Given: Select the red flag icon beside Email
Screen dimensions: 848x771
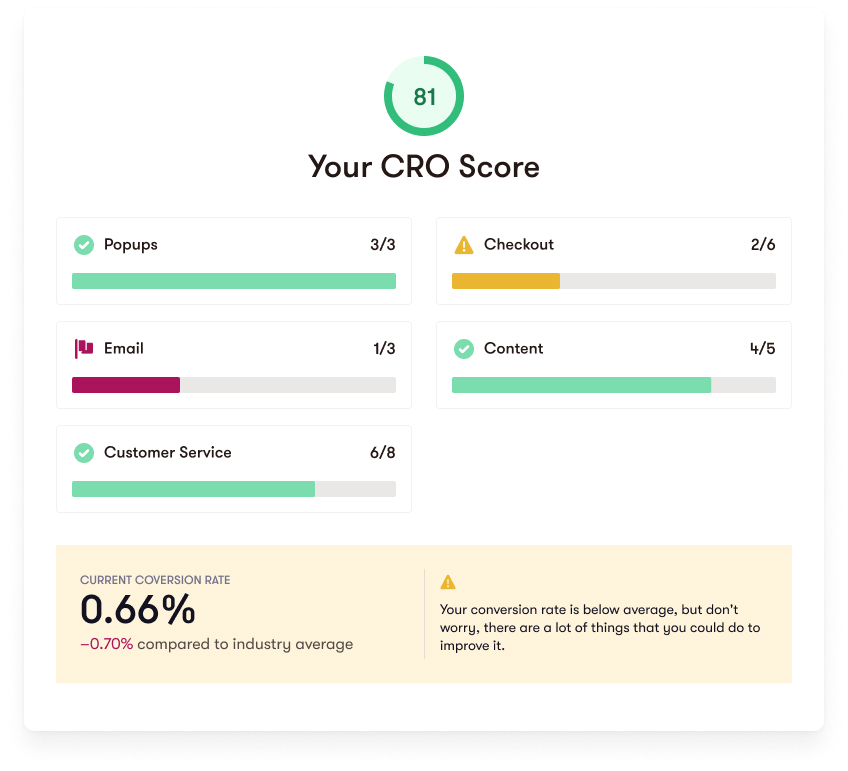Looking at the screenshot, I should pyautogui.click(x=84, y=348).
